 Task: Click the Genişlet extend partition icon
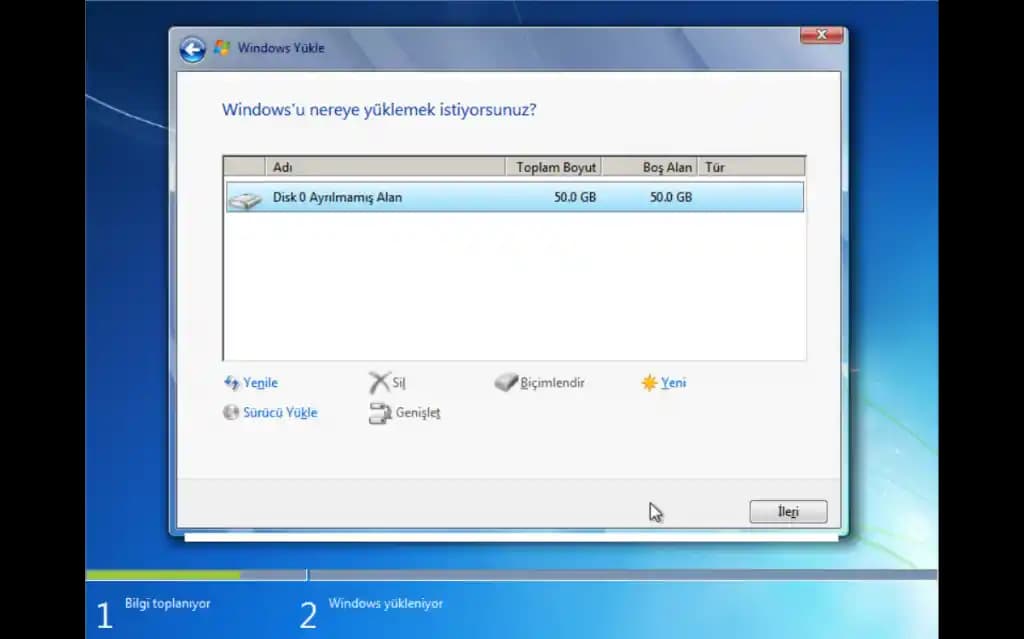pos(382,412)
